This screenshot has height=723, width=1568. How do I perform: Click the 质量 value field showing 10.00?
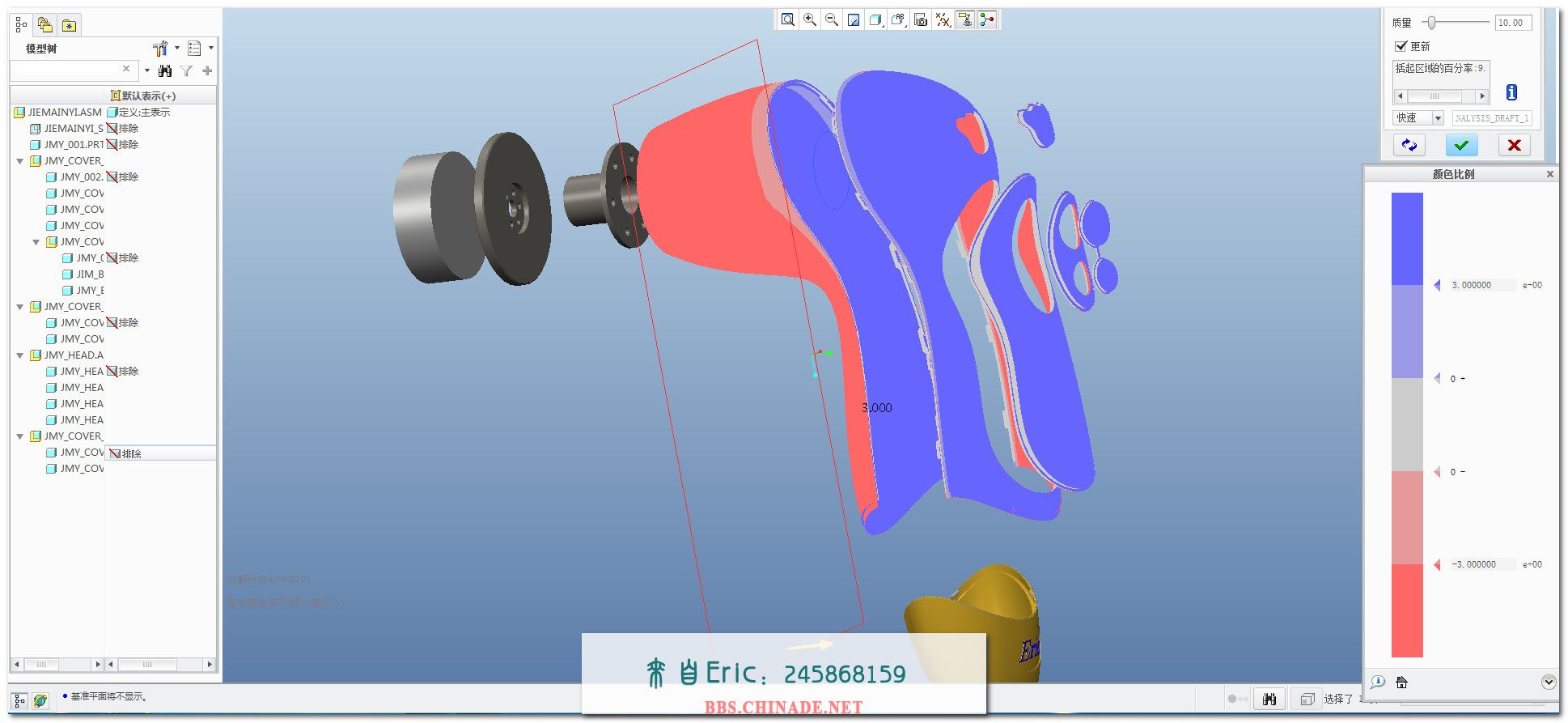pos(1513,23)
